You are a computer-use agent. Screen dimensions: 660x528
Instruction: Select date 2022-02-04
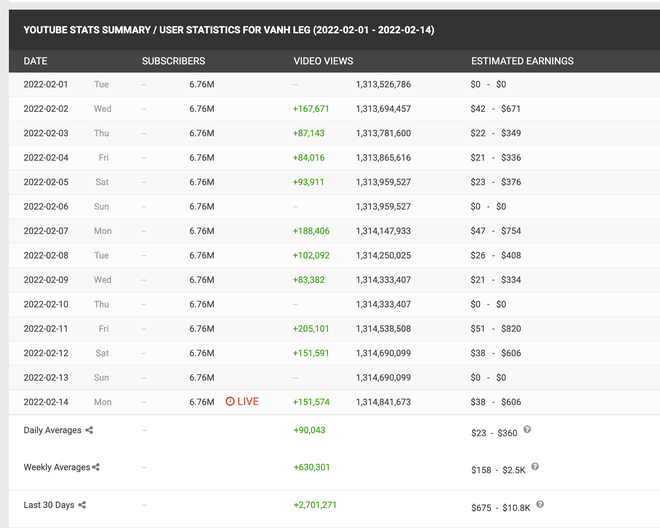[x=45, y=157]
